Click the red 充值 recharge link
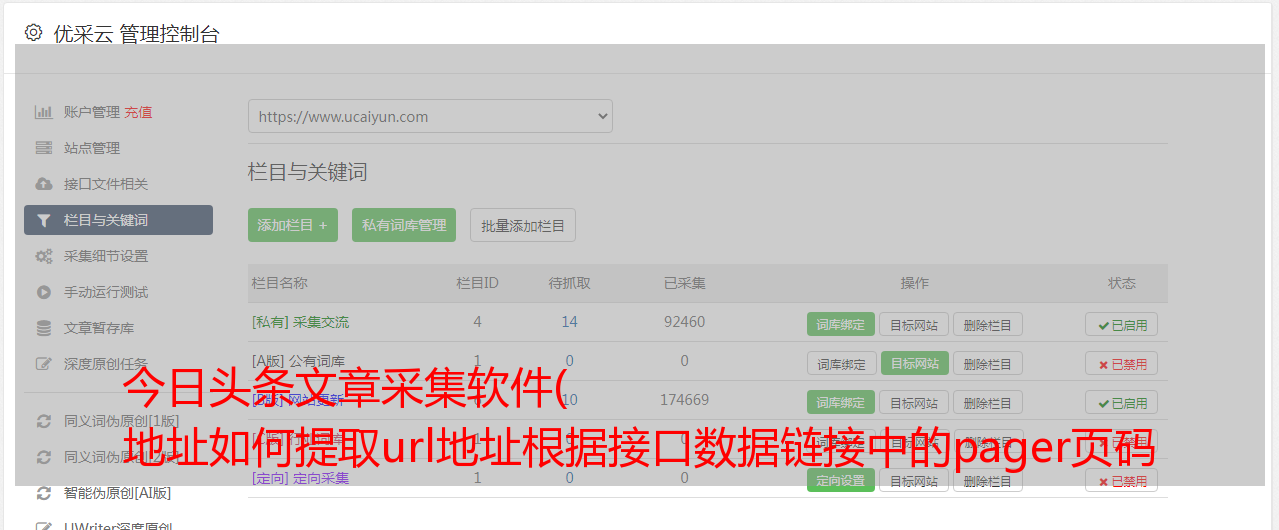The height and width of the screenshot is (530, 1279). [x=139, y=112]
